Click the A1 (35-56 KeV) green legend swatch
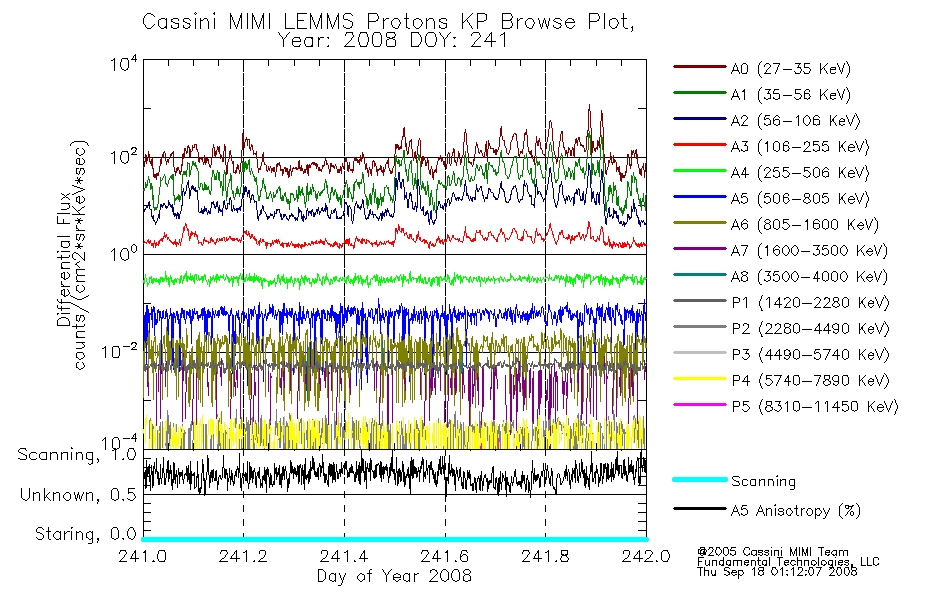 tap(700, 93)
